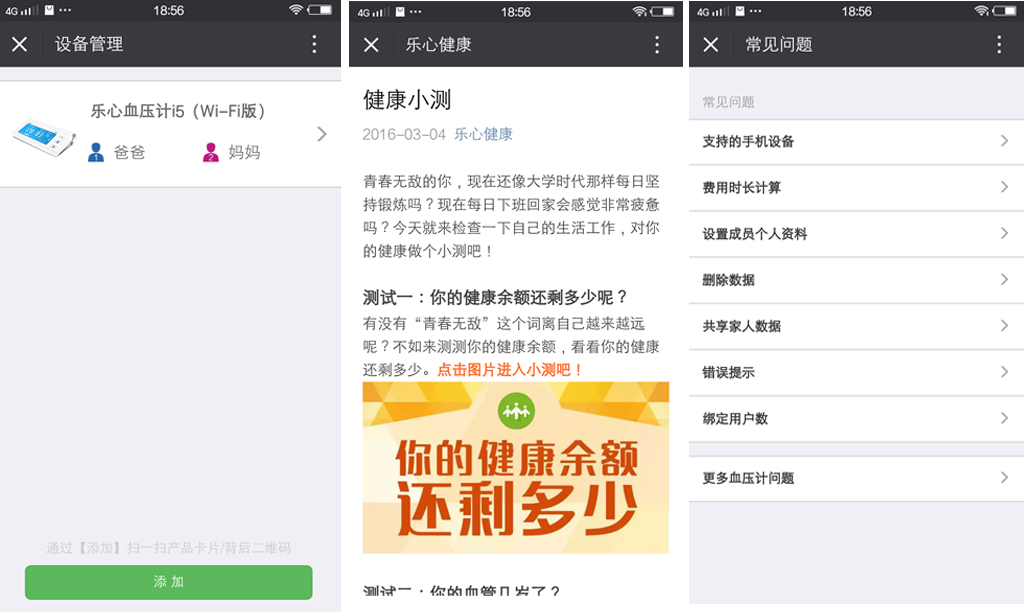
Task: Close the 乐心健康 article with the X
Action: pos(371,44)
